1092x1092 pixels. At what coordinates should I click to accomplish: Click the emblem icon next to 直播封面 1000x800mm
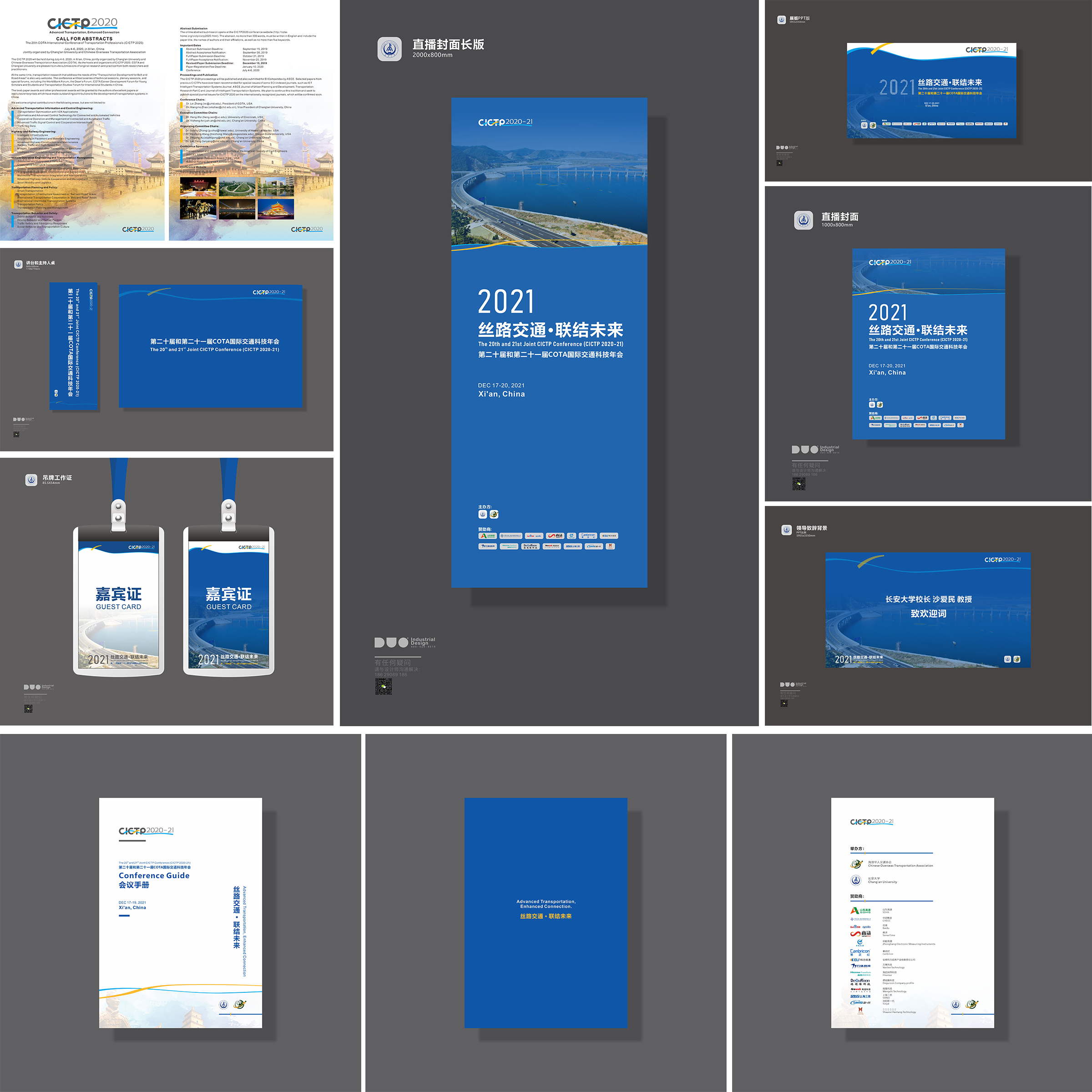click(x=803, y=220)
